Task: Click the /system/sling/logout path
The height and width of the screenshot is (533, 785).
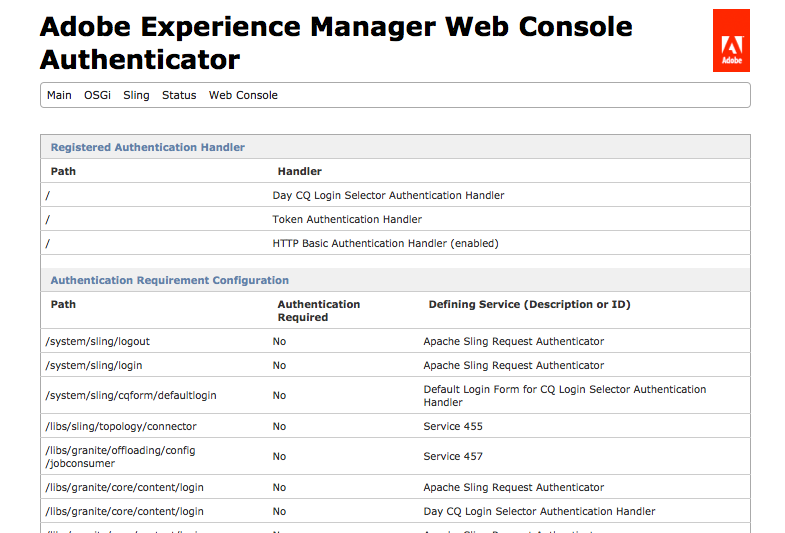Action: click(98, 341)
